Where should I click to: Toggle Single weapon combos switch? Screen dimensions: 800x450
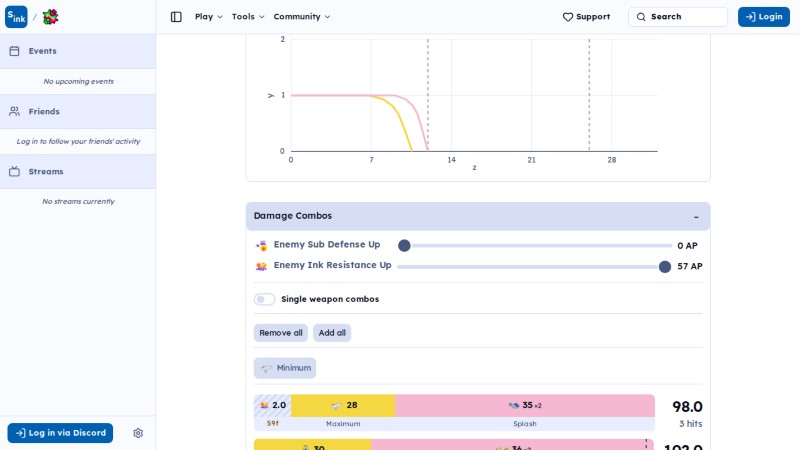point(264,299)
